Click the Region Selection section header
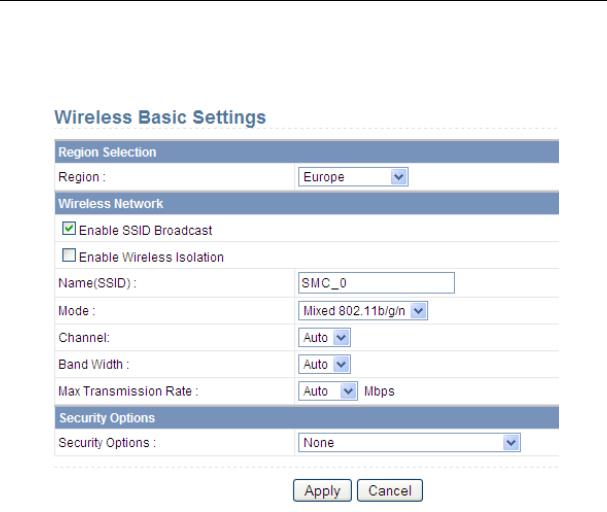 click(x=107, y=152)
